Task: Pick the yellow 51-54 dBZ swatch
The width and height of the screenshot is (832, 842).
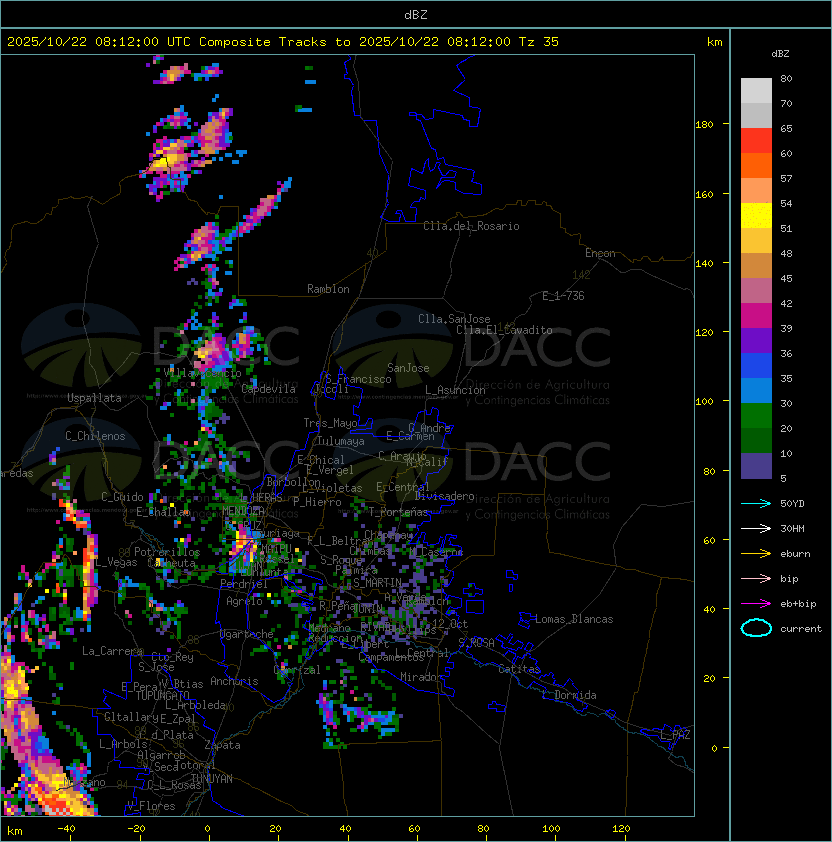Action: point(756,215)
